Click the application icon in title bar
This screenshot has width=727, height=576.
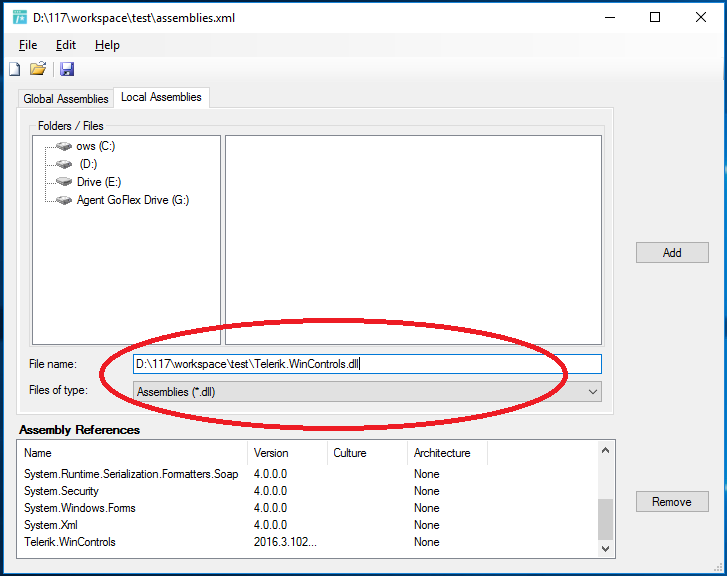click(20, 18)
